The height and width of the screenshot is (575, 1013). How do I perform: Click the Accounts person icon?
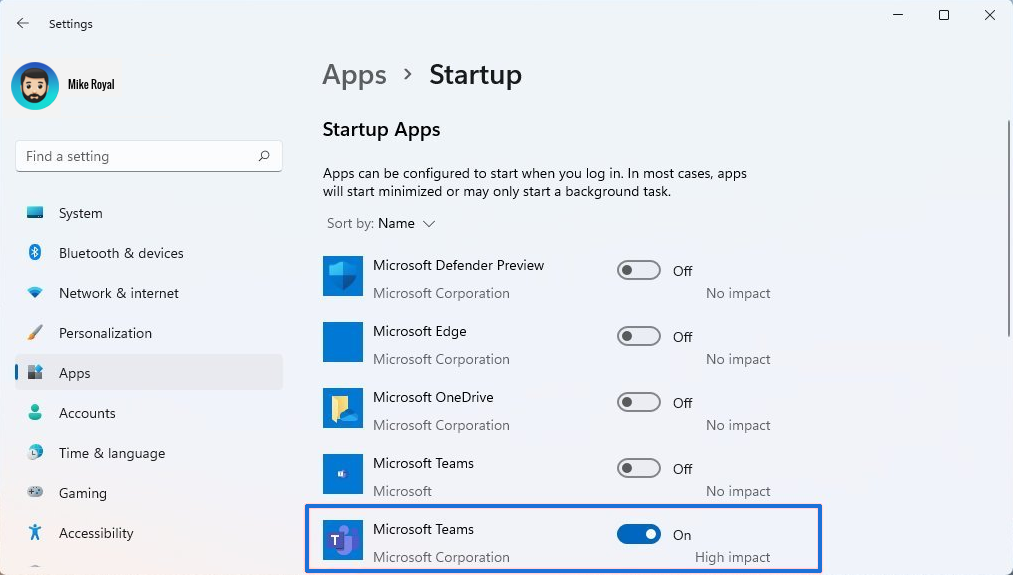(x=35, y=413)
